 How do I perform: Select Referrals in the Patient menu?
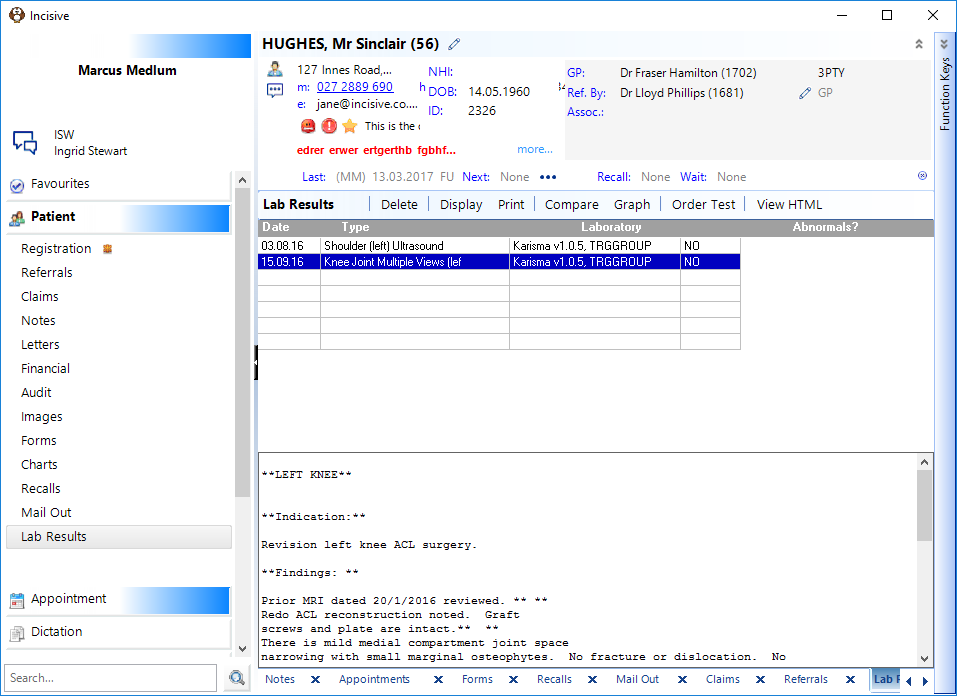click(x=47, y=272)
